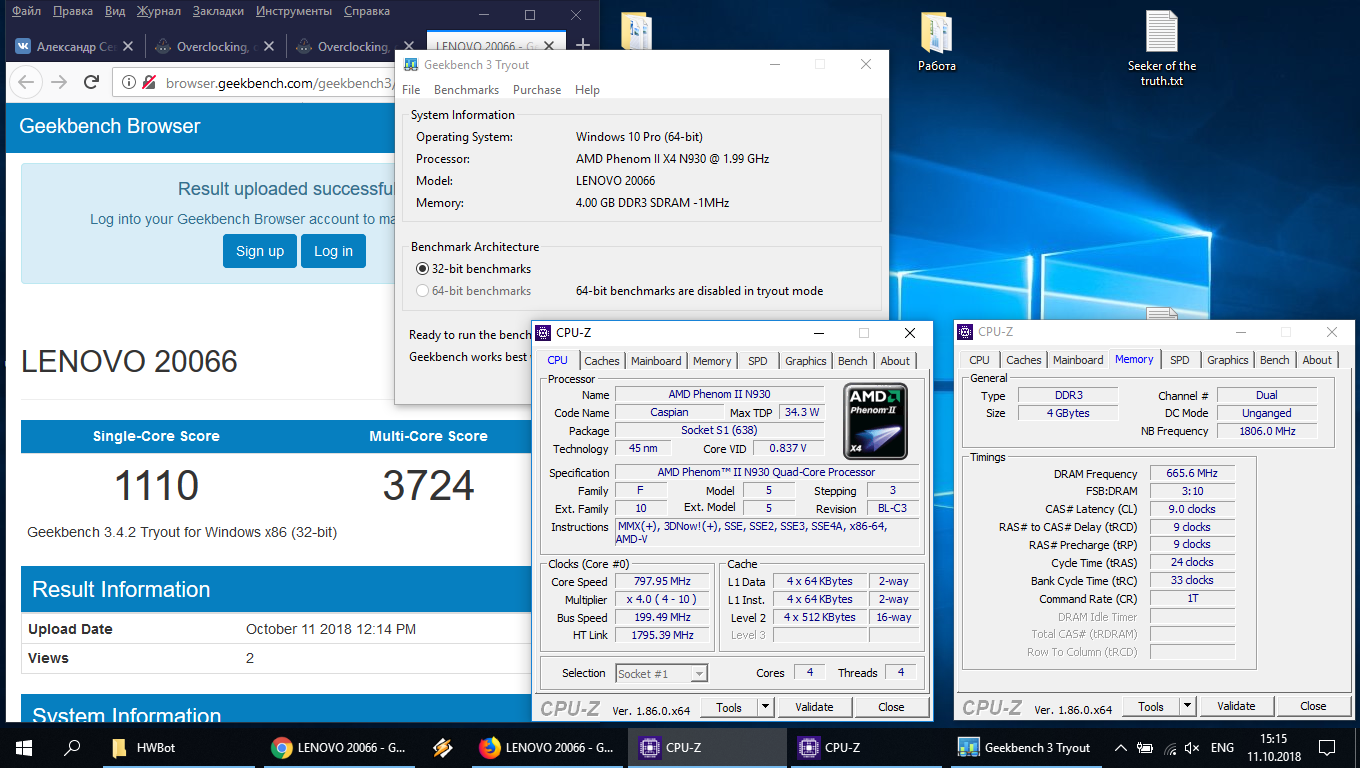The height and width of the screenshot is (768, 1360).
Task: Open Firefox Инструменты menu
Action: (294, 11)
